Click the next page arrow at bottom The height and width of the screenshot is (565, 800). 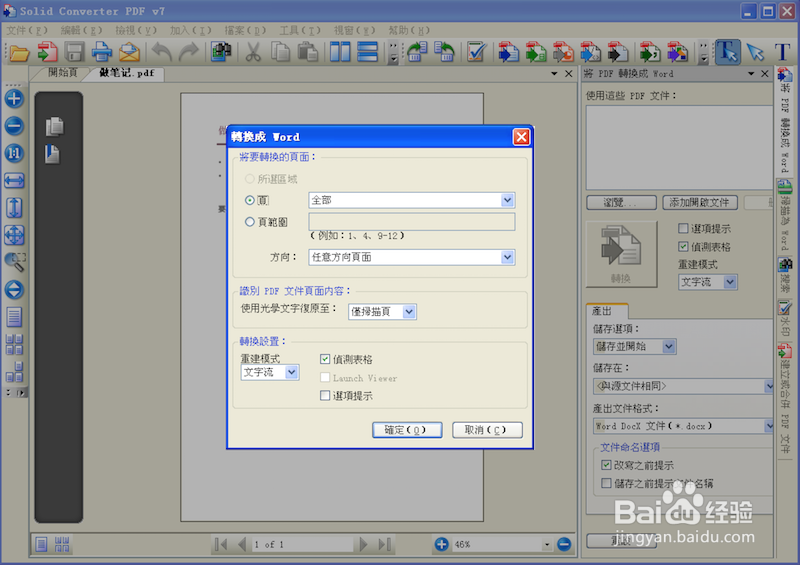click(363, 545)
